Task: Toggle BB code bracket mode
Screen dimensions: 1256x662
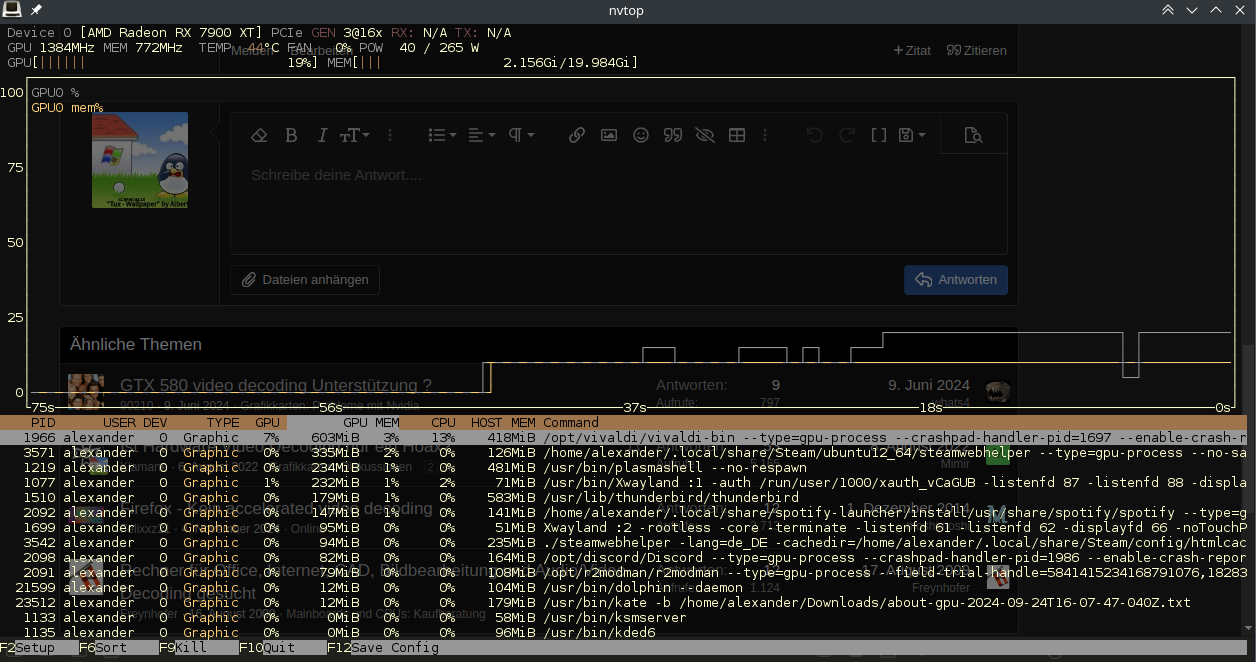Action: [879, 135]
